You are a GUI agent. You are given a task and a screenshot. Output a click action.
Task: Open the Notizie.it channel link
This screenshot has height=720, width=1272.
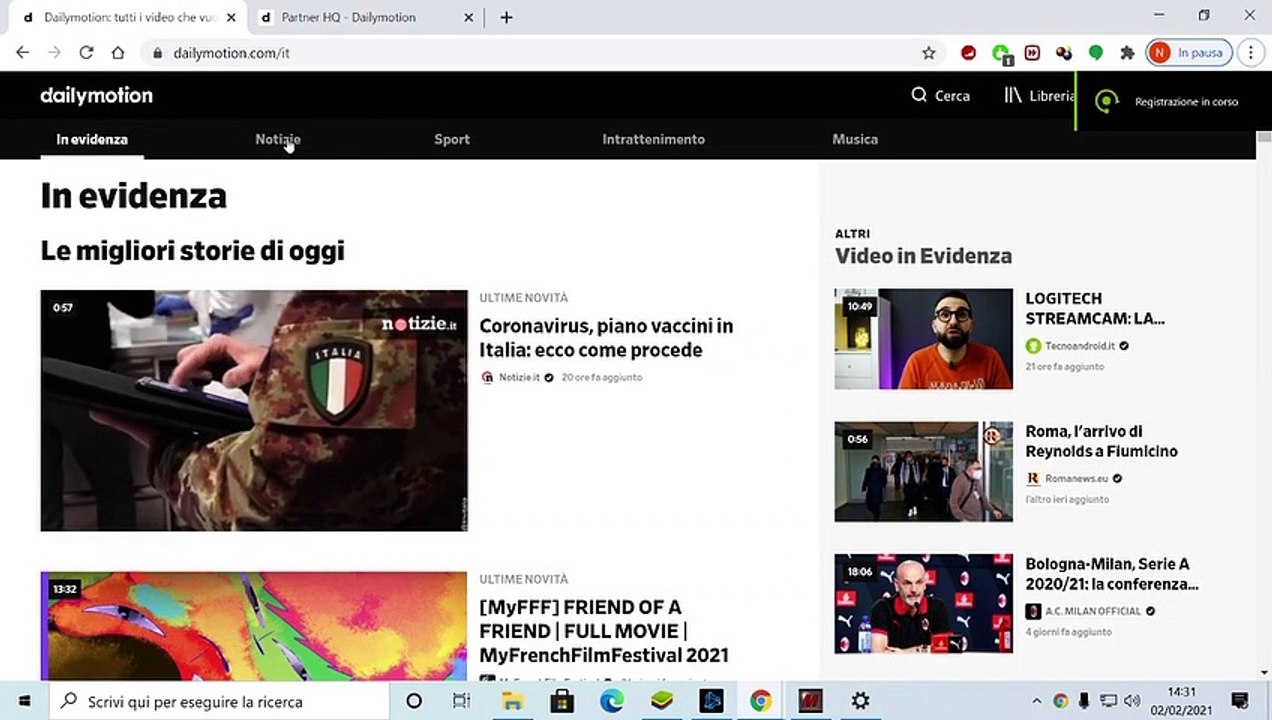pos(519,377)
